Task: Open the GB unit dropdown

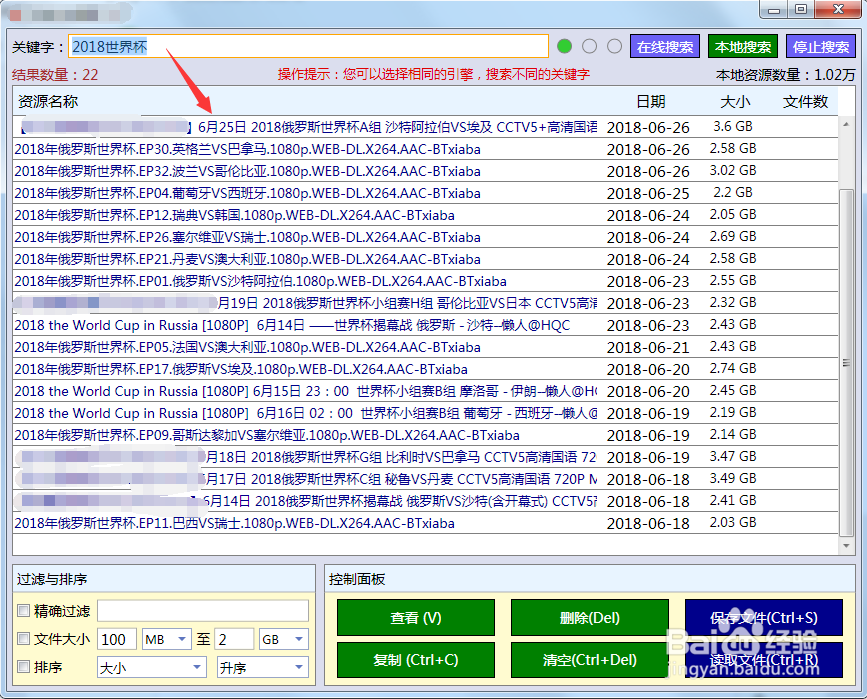Action: click(283, 639)
